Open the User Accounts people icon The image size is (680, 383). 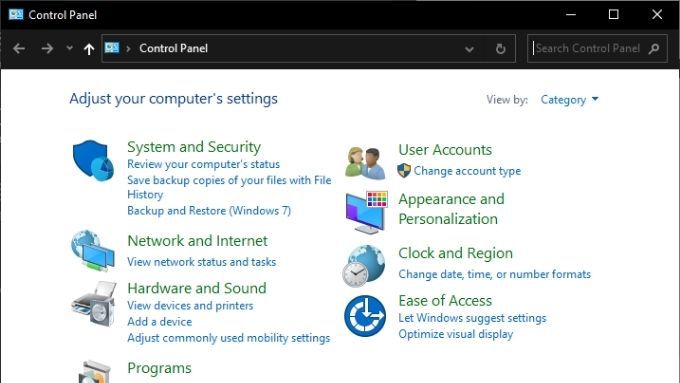pyautogui.click(x=365, y=163)
